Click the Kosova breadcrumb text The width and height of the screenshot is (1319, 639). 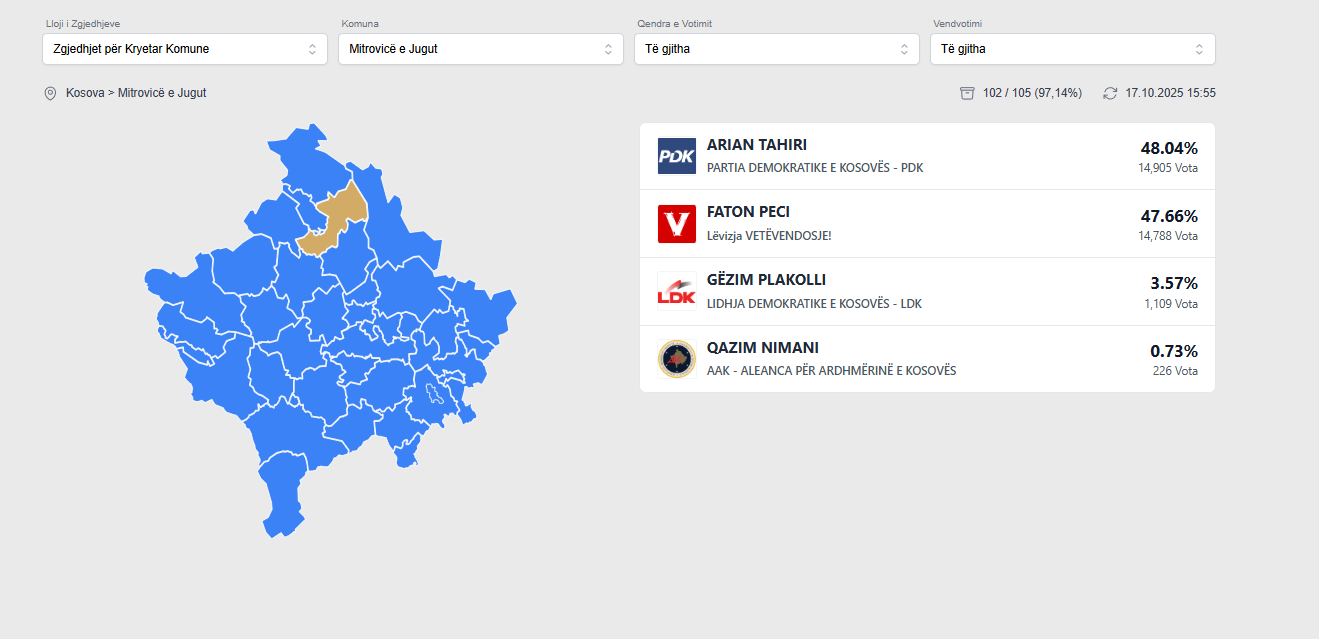(x=85, y=93)
